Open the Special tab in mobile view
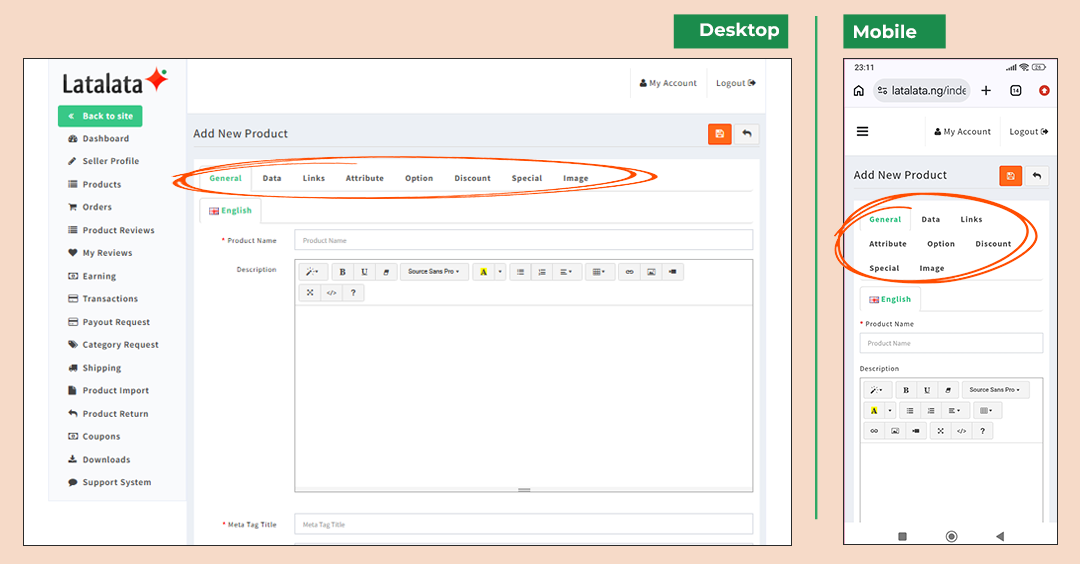The image size is (1080, 564). 884,269
